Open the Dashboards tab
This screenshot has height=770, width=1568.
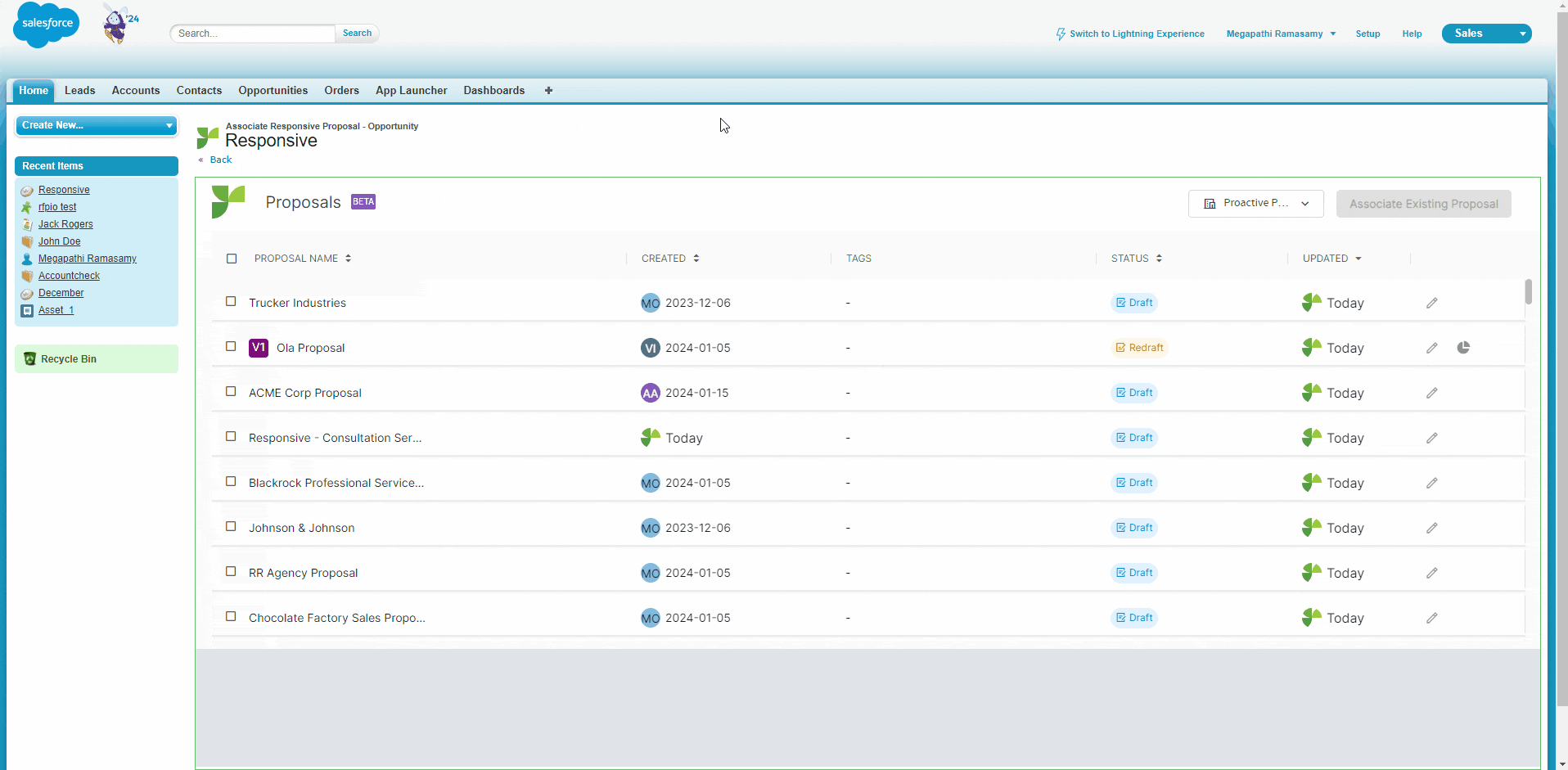pyautogui.click(x=494, y=91)
